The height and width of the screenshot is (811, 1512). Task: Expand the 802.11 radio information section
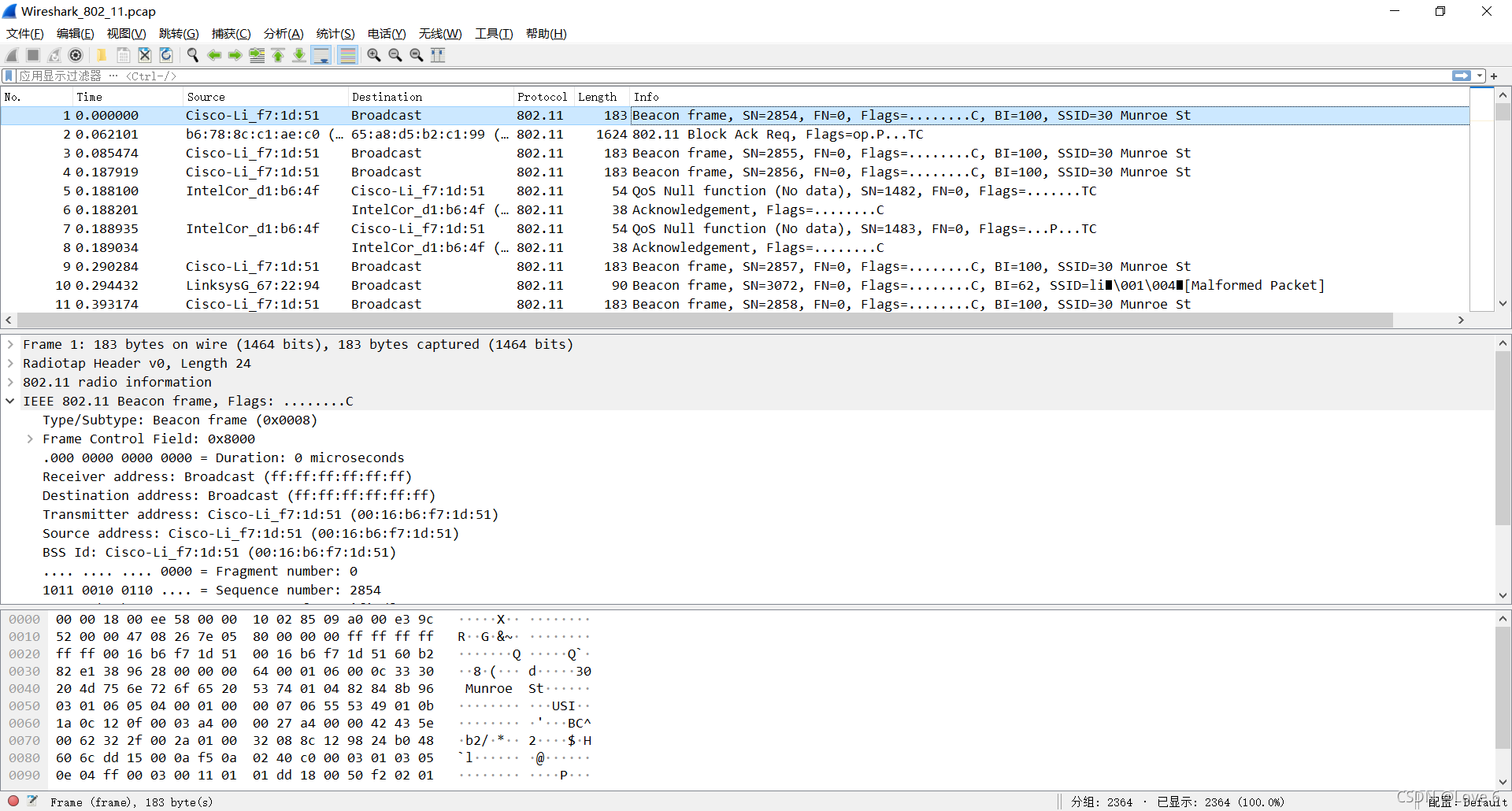click(10, 382)
